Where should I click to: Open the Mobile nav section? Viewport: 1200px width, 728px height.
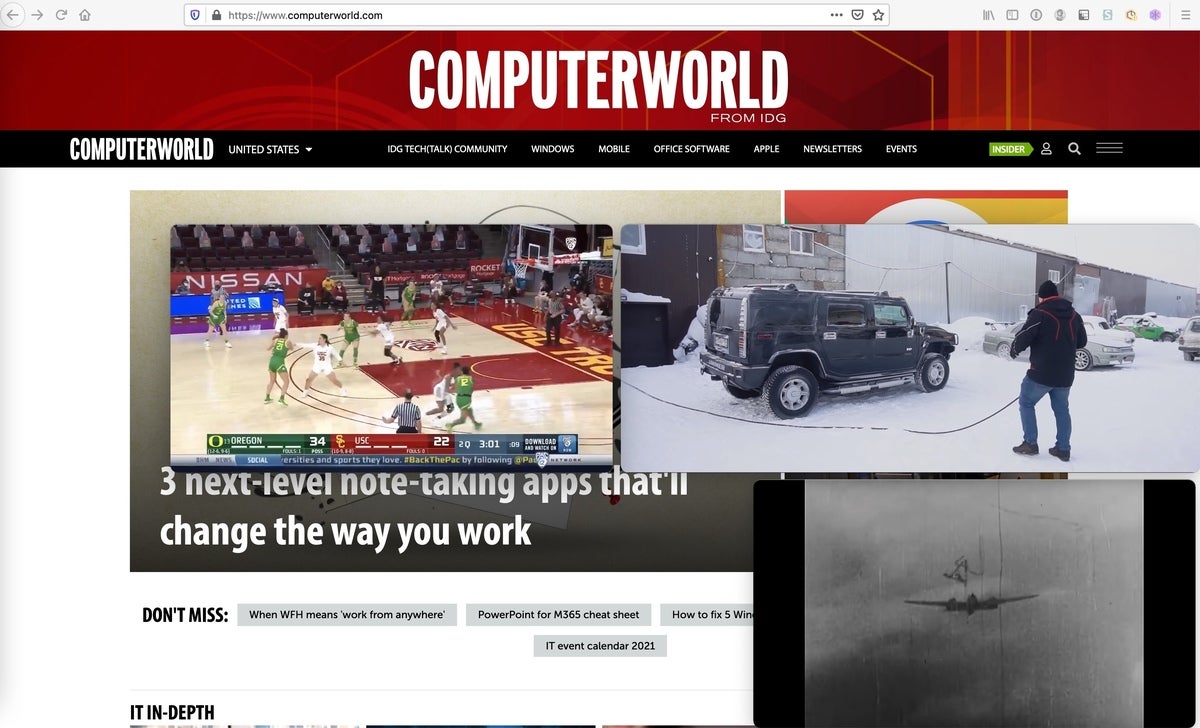coord(614,149)
